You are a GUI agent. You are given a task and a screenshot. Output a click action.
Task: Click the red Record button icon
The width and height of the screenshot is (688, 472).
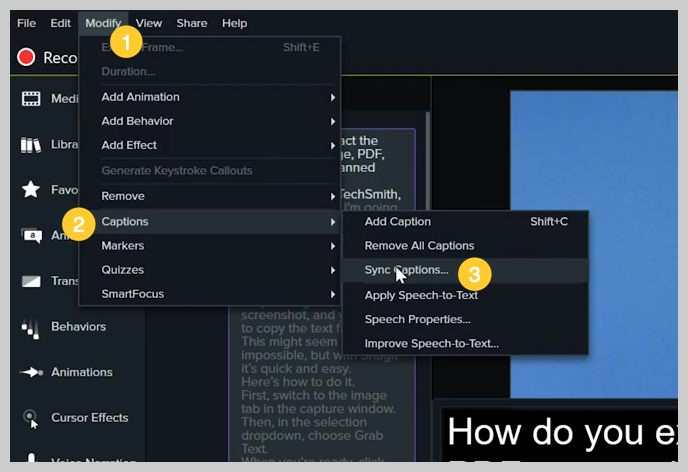26,57
